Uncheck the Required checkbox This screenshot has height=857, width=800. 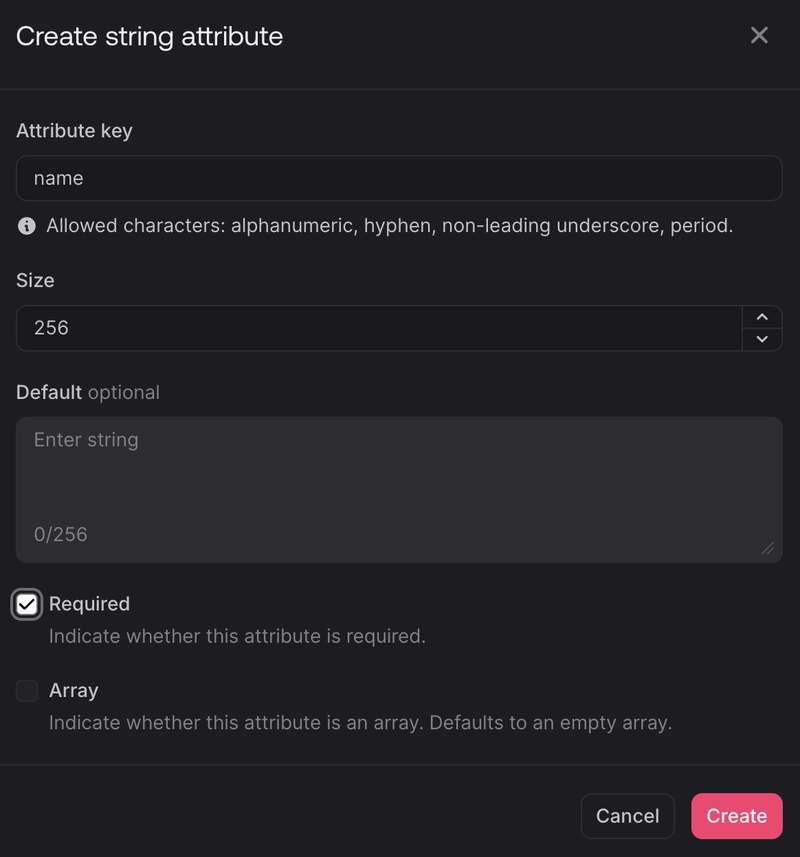[x=27, y=604]
